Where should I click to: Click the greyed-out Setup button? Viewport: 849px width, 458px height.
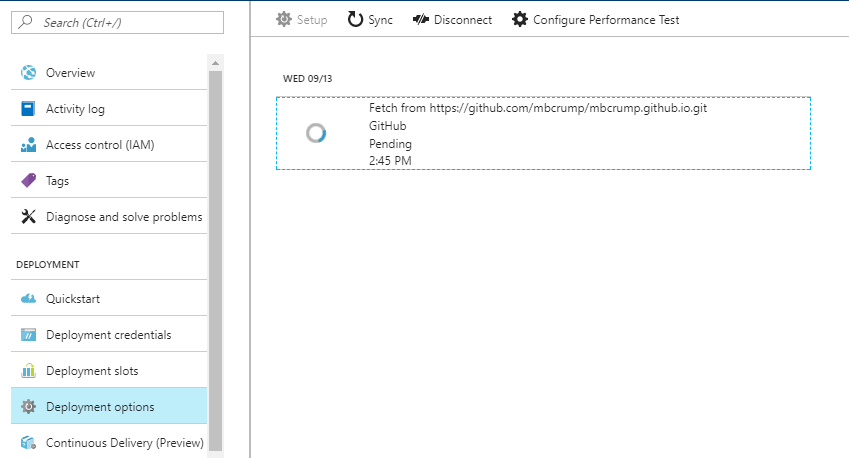pyautogui.click(x=302, y=20)
